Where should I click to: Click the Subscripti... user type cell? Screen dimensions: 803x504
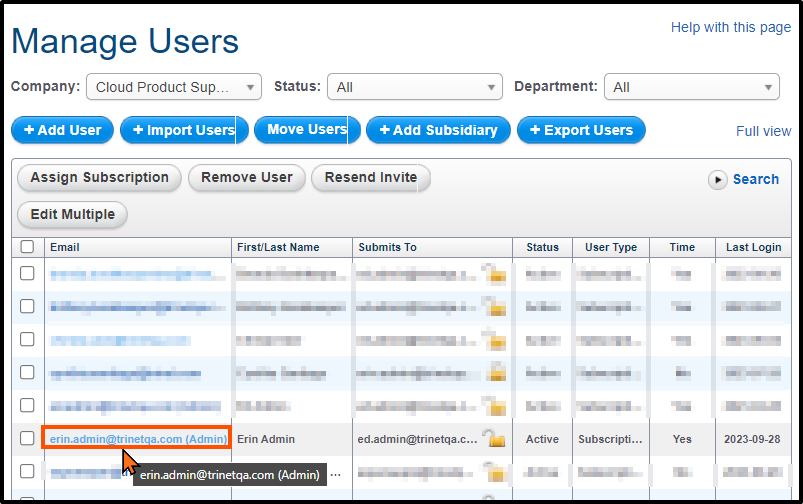[610, 439]
